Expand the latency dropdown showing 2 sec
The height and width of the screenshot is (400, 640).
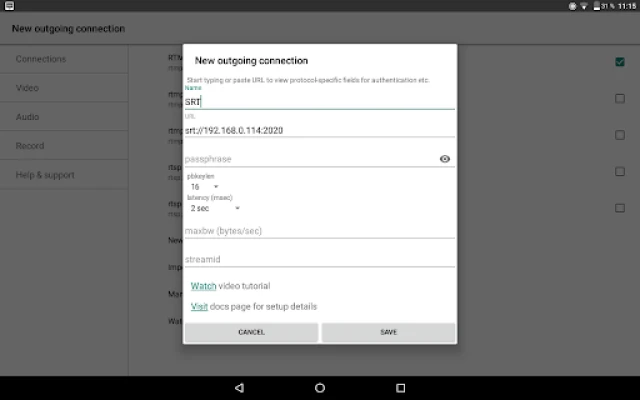coord(215,208)
